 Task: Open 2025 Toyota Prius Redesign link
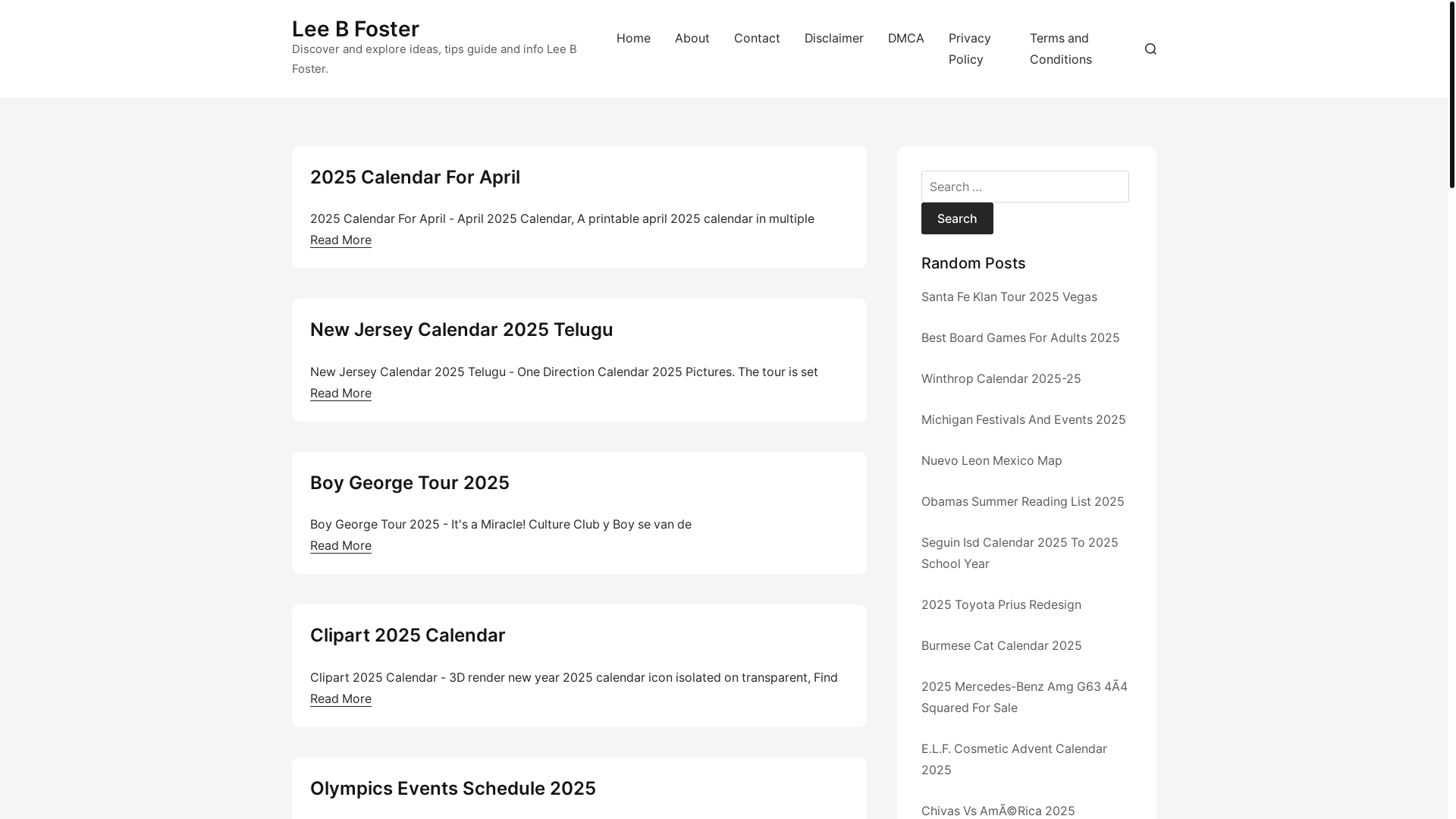1001,604
